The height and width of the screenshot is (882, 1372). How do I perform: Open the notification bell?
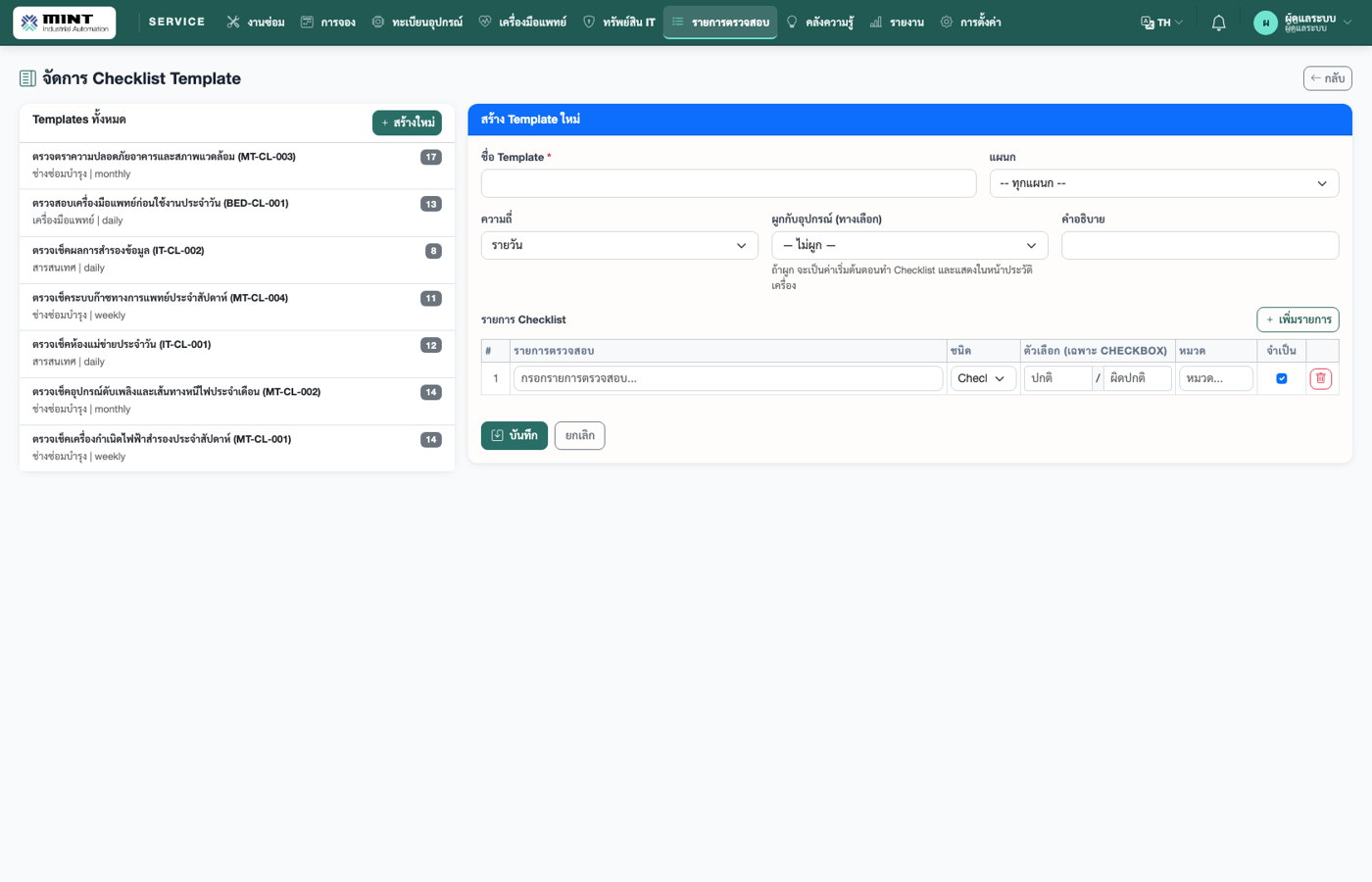[1218, 23]
